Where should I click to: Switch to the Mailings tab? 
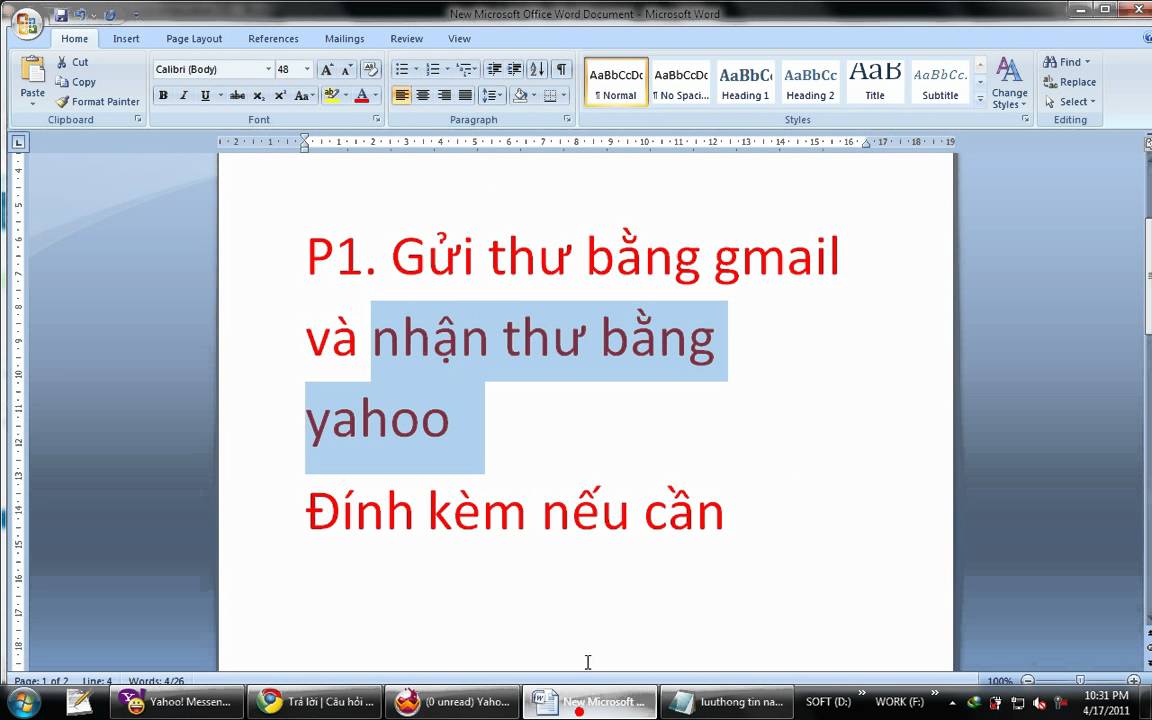[345, 39]
